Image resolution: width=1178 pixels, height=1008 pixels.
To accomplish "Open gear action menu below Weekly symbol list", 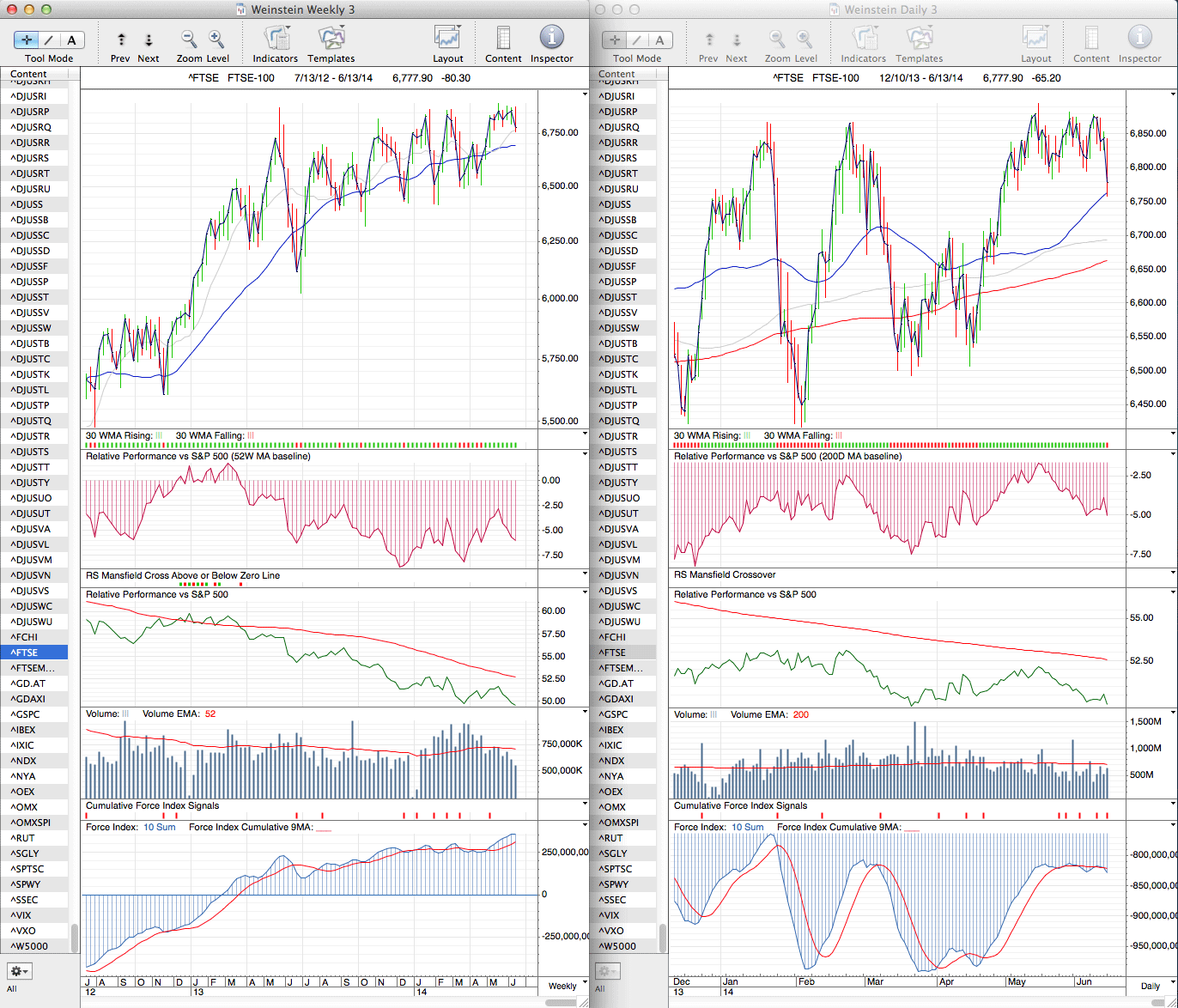I will point(20,971).
